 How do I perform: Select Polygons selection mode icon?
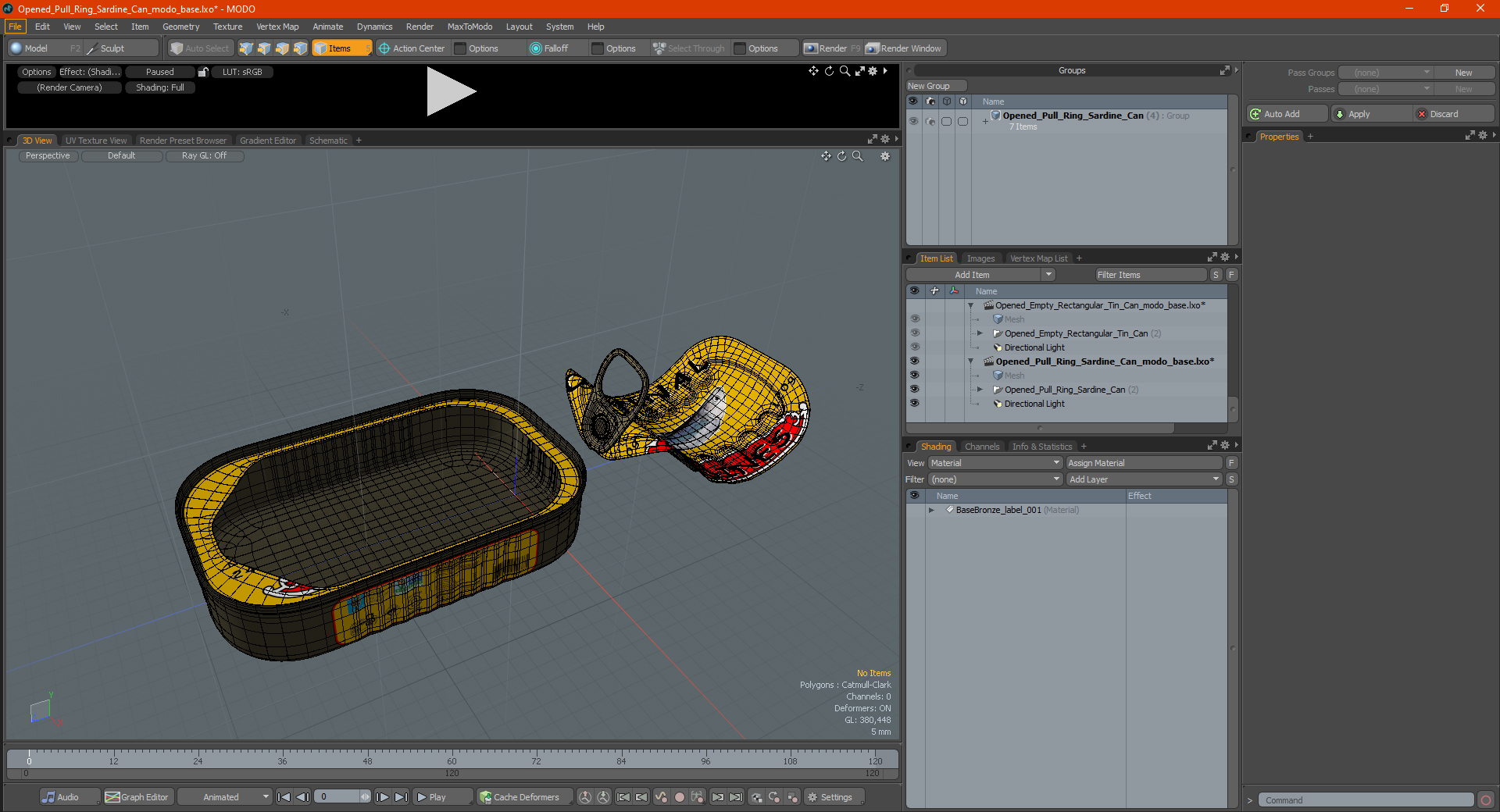coord(282,48)
